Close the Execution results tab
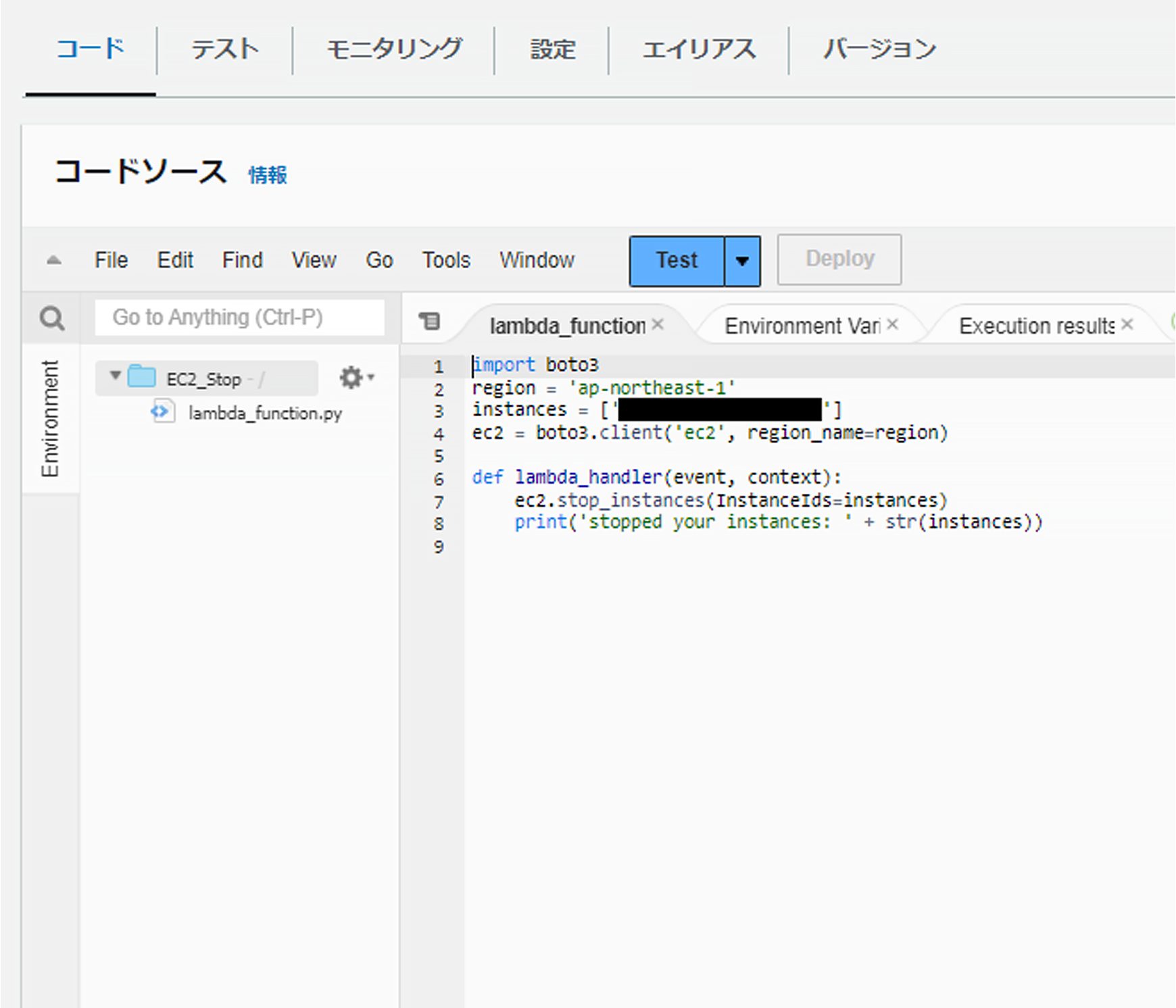The height and width of the screenshot is (1008, 1176). (1127, 324)
